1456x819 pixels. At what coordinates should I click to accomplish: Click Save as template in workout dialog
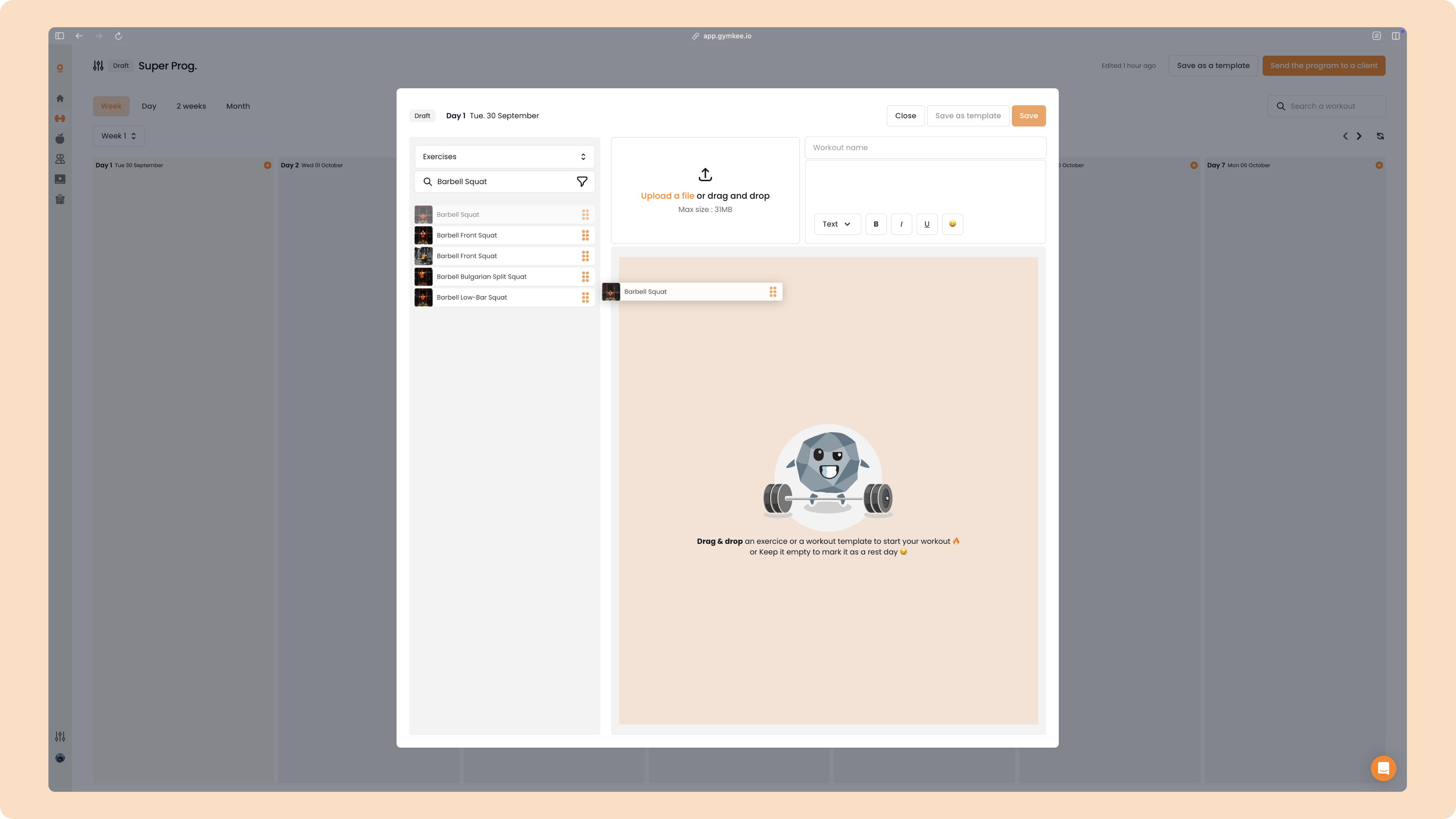(x=968, y=116)
